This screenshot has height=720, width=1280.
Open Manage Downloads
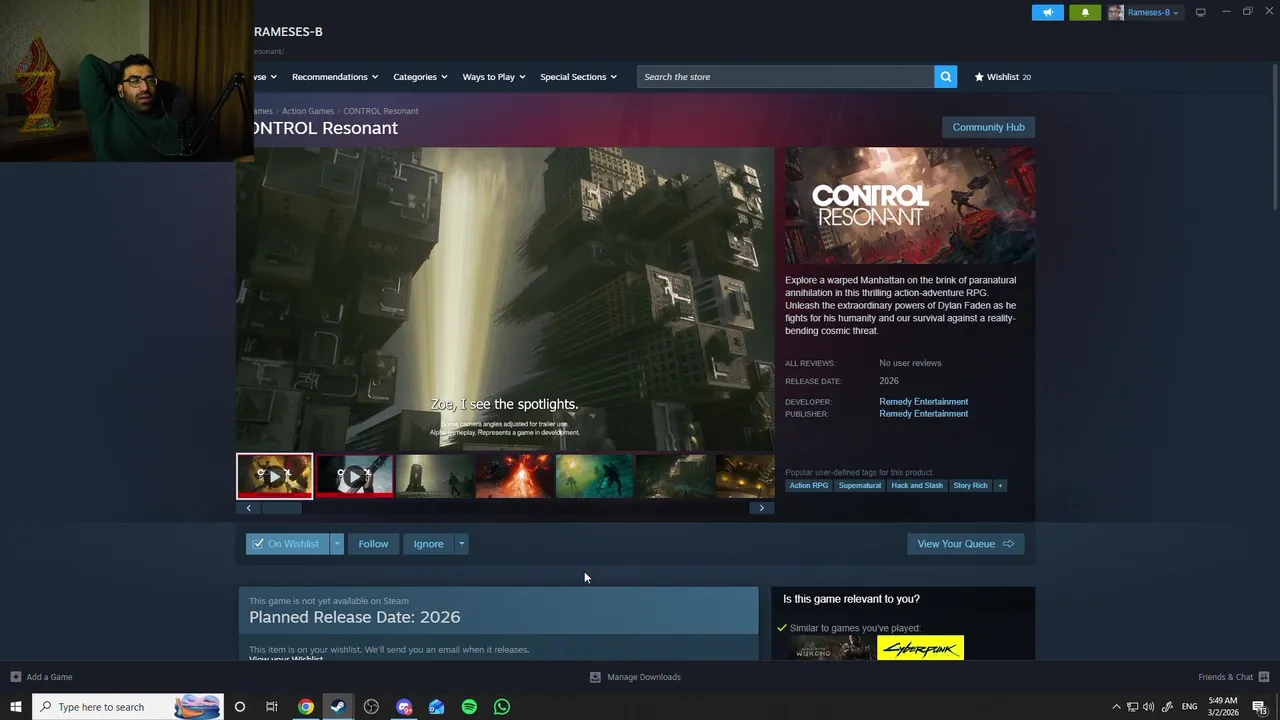tap(635, 677)
